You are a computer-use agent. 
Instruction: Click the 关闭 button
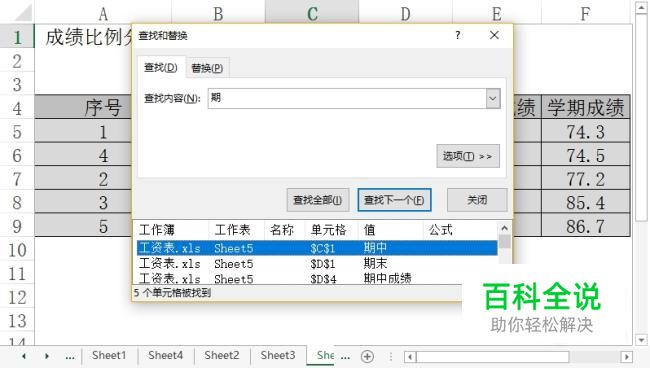[477, 200]
